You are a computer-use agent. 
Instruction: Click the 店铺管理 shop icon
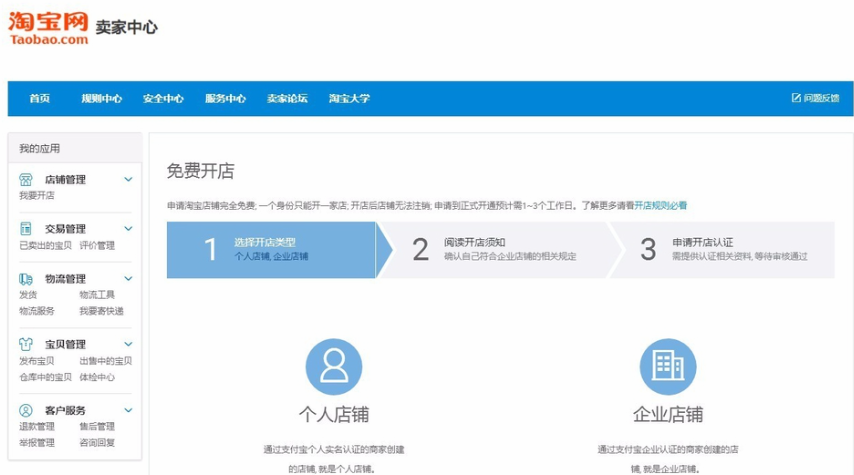click(x=26, y=179)
